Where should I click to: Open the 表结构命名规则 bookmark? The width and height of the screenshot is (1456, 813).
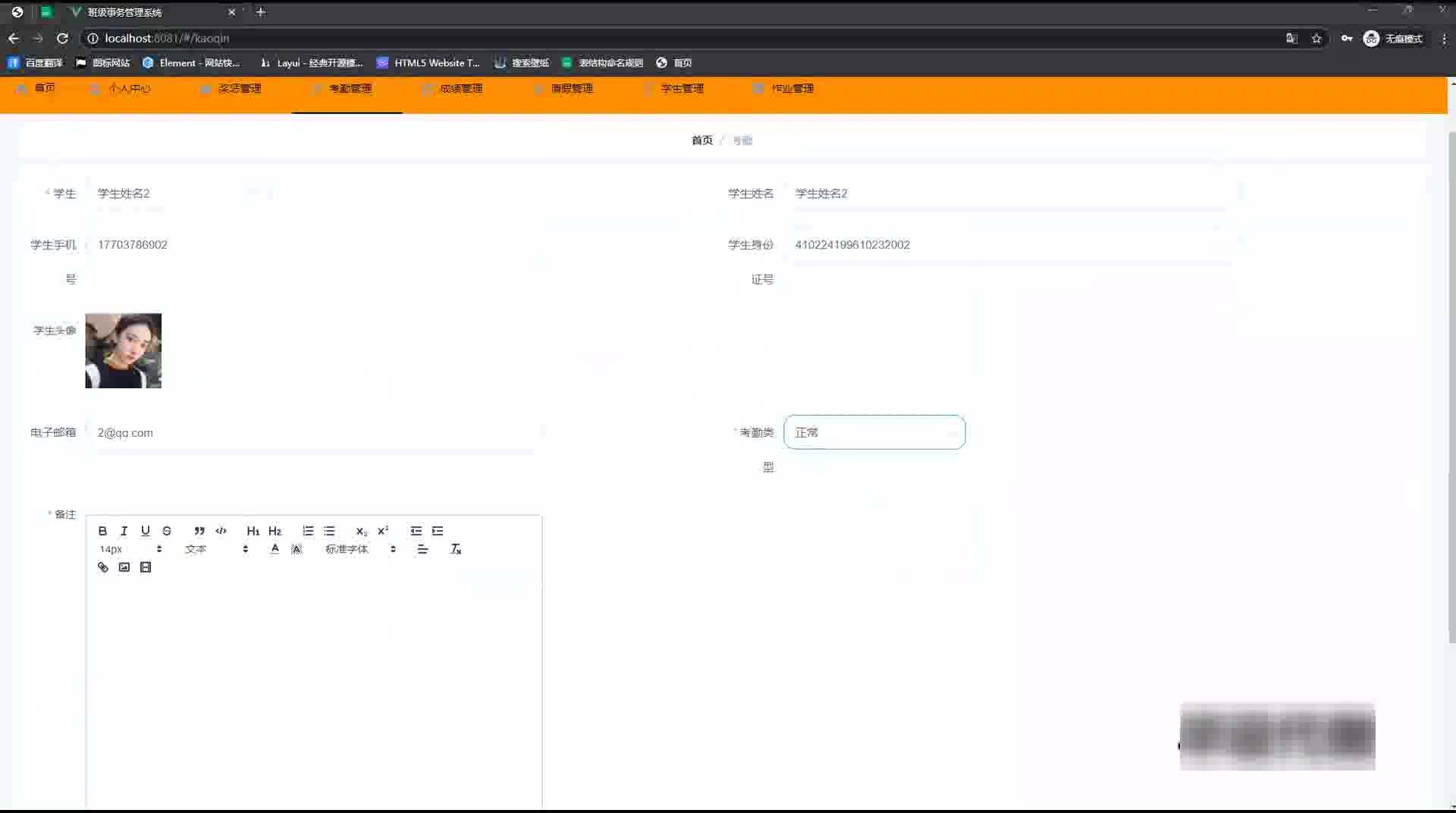click(603, 63)
